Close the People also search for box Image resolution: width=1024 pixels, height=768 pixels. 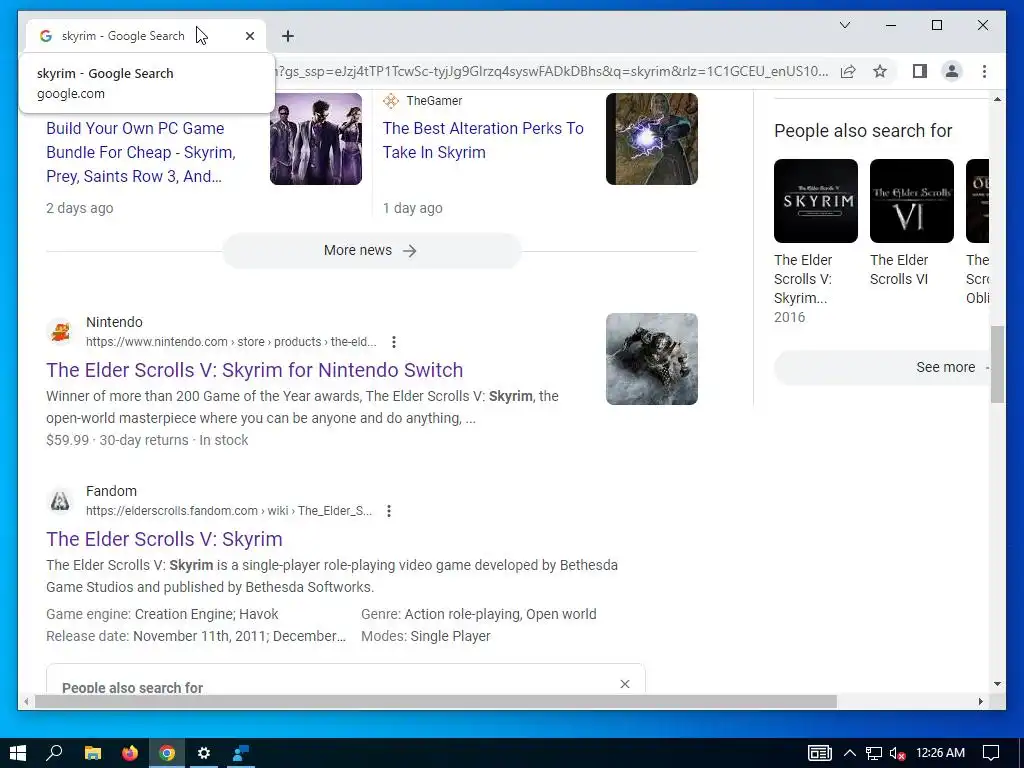[x=625, y=684]
